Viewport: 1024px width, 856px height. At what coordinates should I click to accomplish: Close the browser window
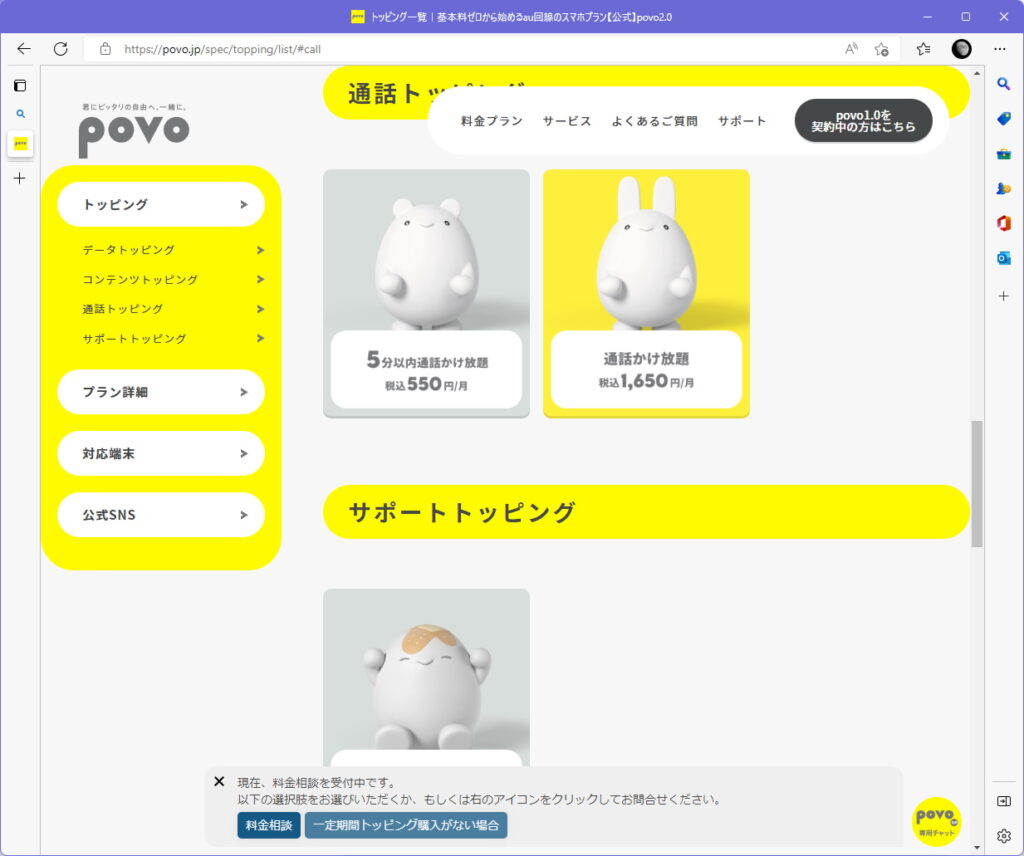[1004, 17]
